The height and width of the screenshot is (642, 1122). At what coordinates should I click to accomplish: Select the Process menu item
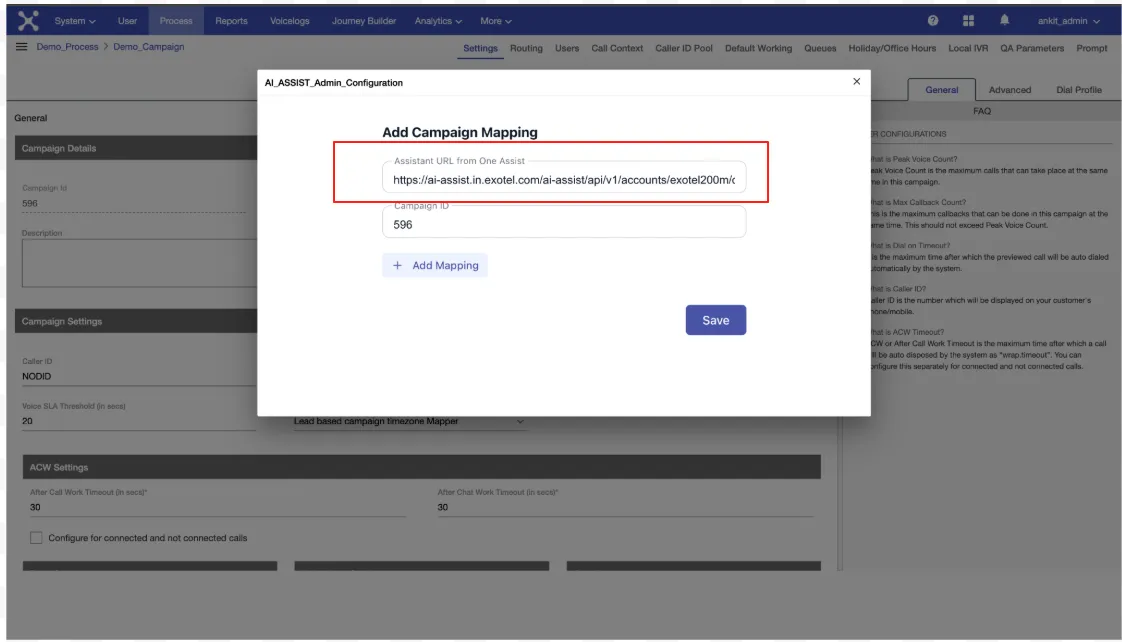coord(176,21)
